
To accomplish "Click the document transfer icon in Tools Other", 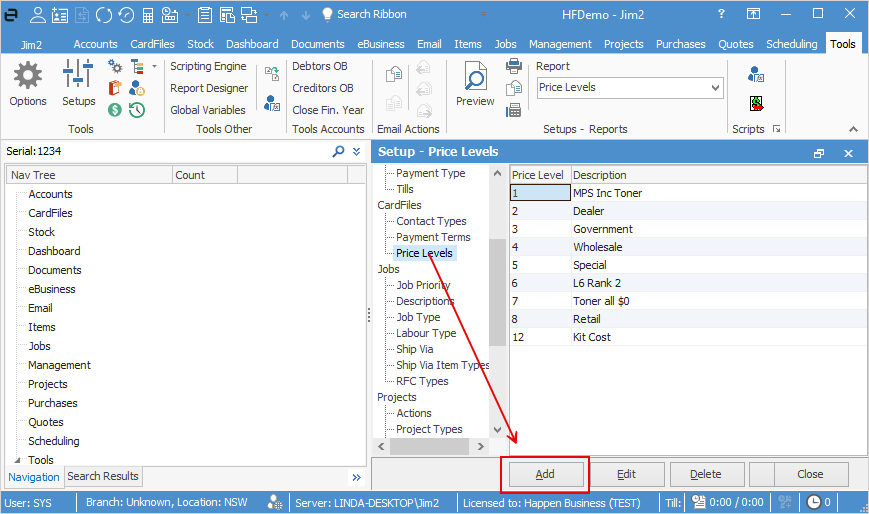I will coord(272,73).
